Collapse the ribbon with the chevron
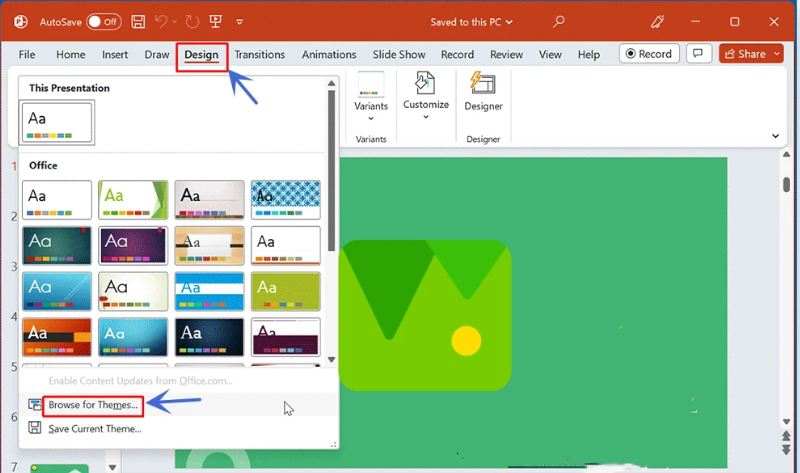800x473 pixels. (x=776, y=136)
